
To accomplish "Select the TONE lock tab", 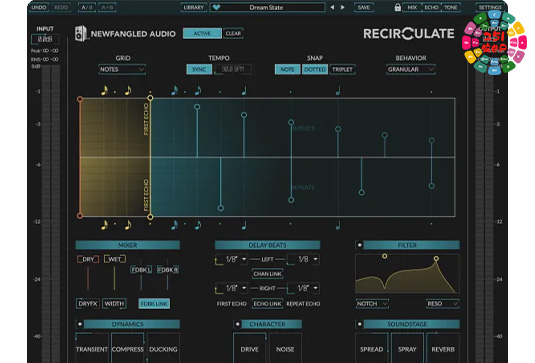I will pos(451,7).
